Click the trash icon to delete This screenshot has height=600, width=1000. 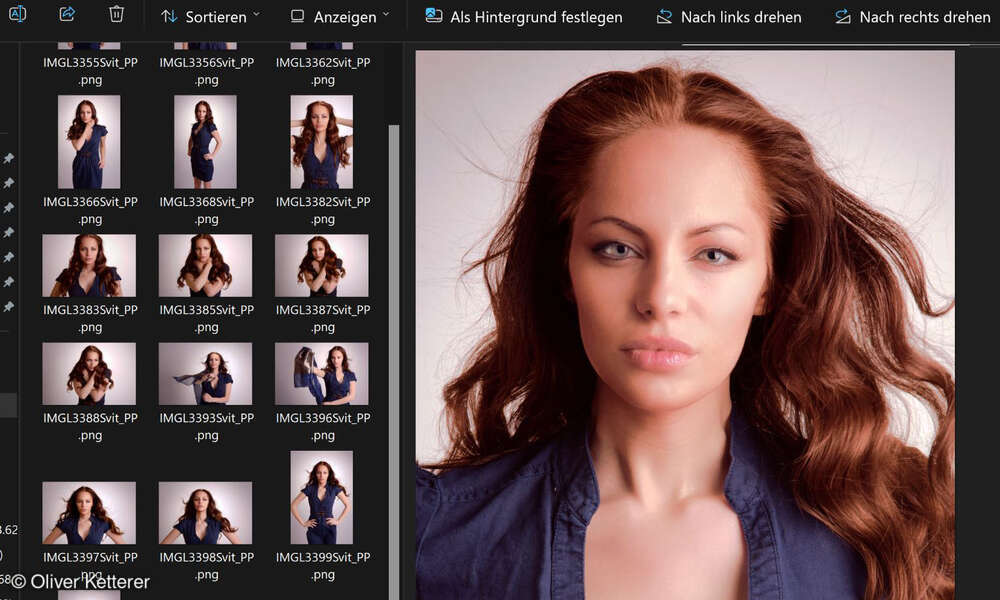(x=116, y=15)
